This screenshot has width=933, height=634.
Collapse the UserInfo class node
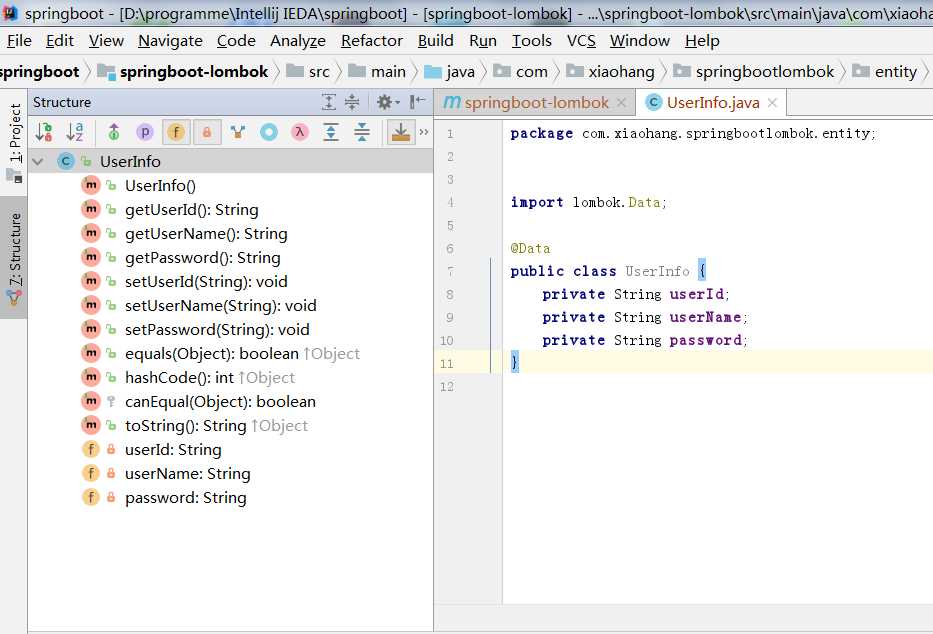(38, 162)
